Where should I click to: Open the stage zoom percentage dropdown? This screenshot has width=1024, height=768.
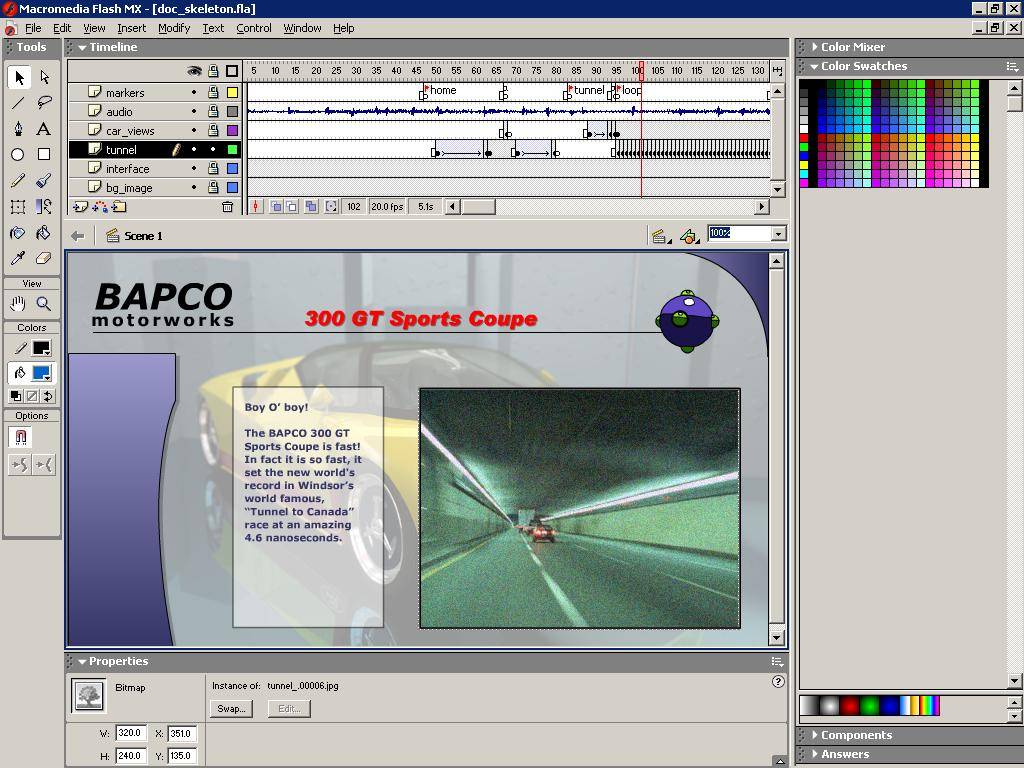pyautogui.click(x=778, y=234)
